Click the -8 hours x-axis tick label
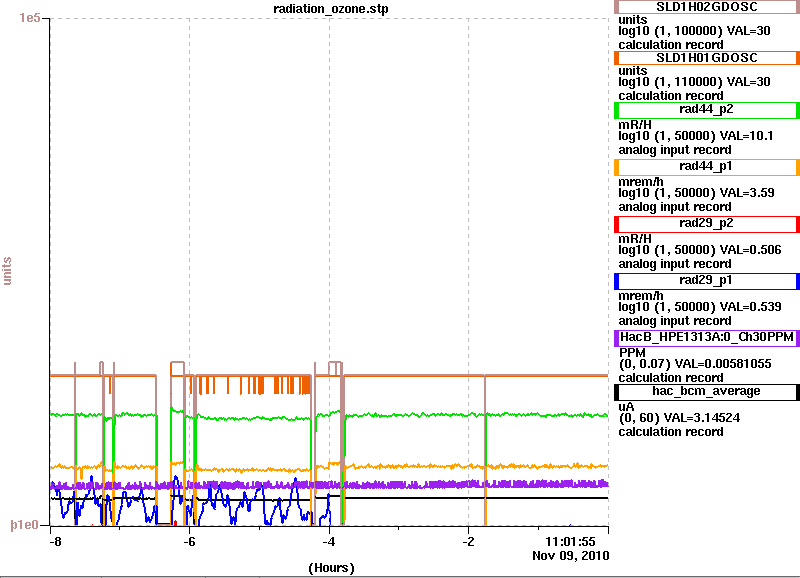 click(55, 542)
